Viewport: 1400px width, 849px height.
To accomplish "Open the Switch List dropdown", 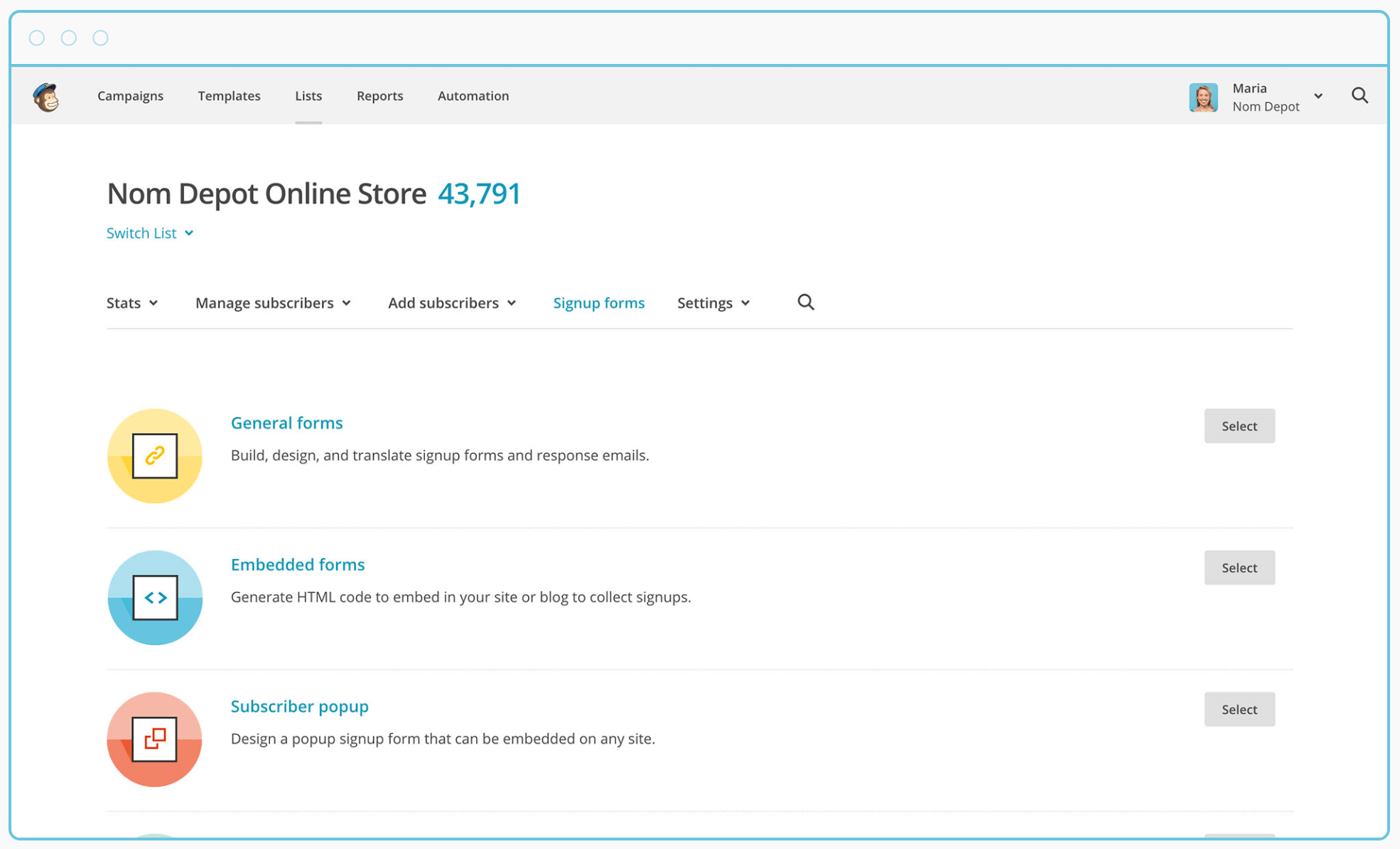I will [x=150, y=233].
